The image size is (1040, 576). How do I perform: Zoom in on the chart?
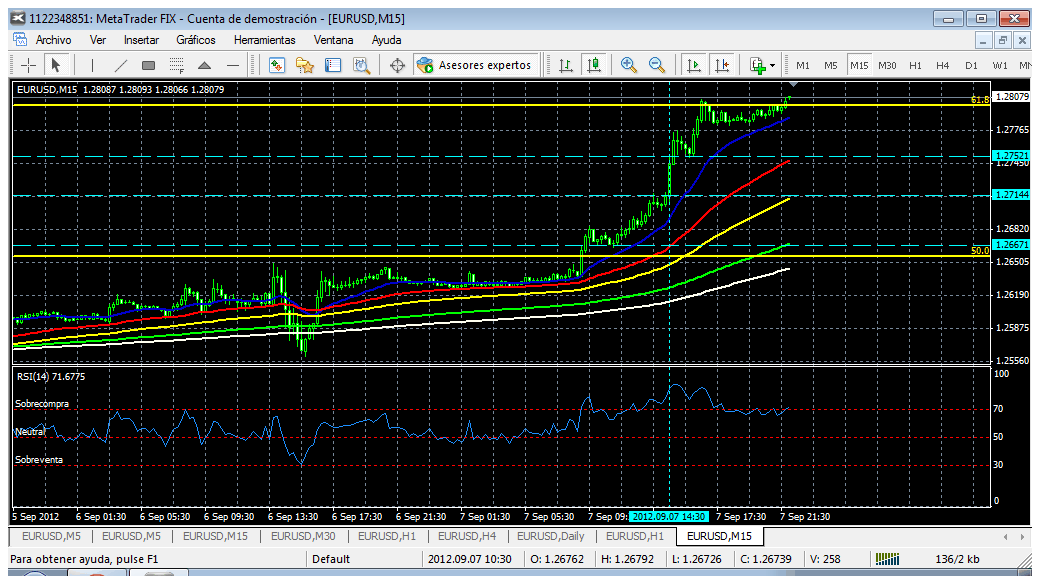click(629, 65)
